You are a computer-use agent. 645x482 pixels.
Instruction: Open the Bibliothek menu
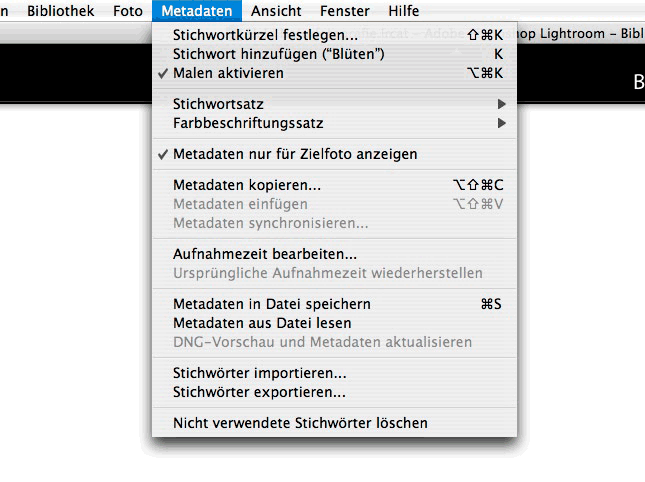[x=60, y=11]
